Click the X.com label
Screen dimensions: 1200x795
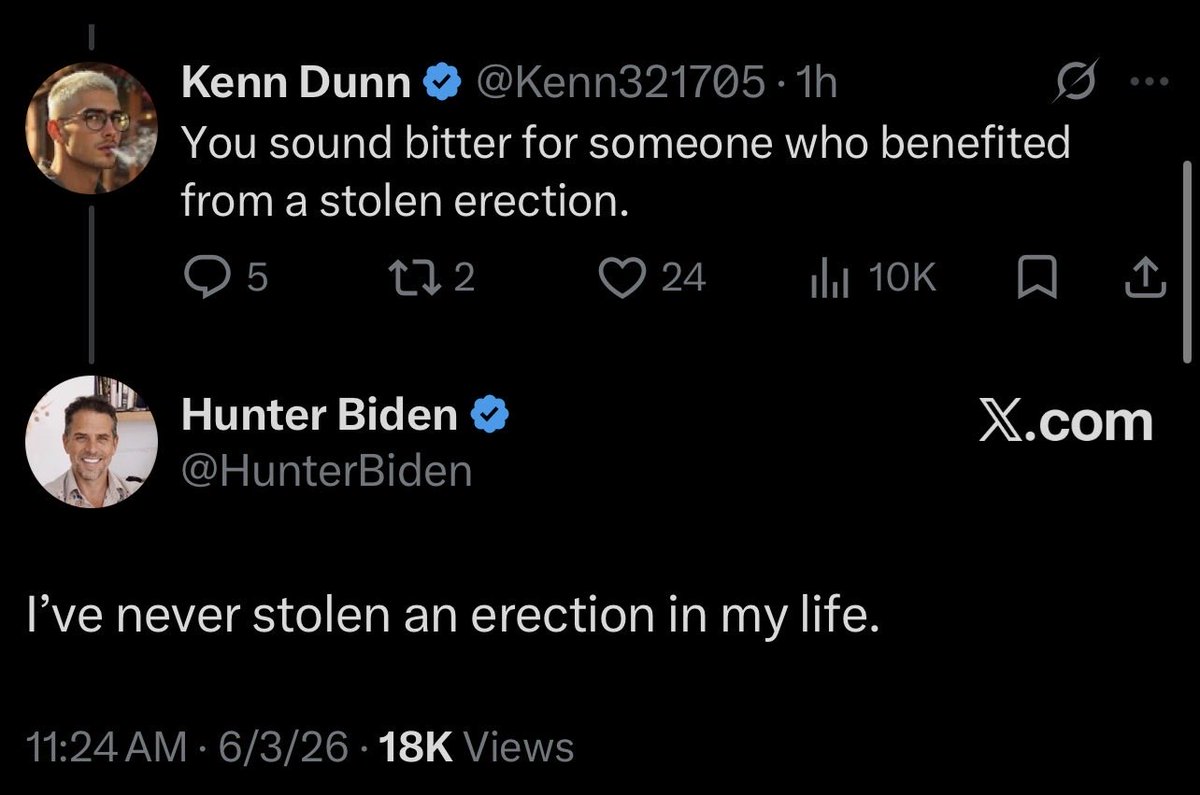tap(1064, 421)
